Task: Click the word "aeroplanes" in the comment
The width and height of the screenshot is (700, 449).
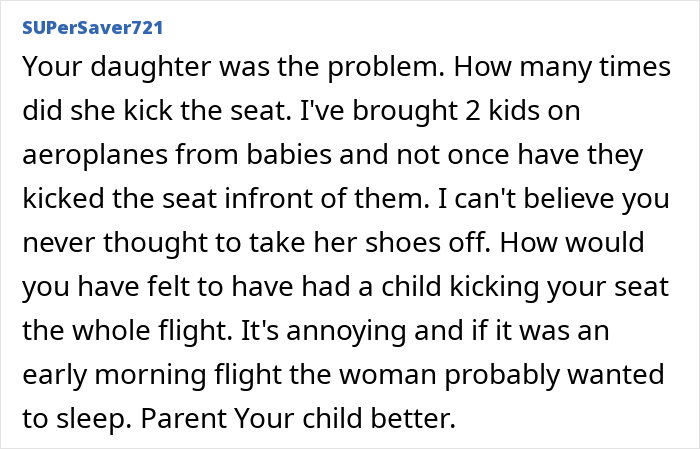Action: [x=95, y=156]
